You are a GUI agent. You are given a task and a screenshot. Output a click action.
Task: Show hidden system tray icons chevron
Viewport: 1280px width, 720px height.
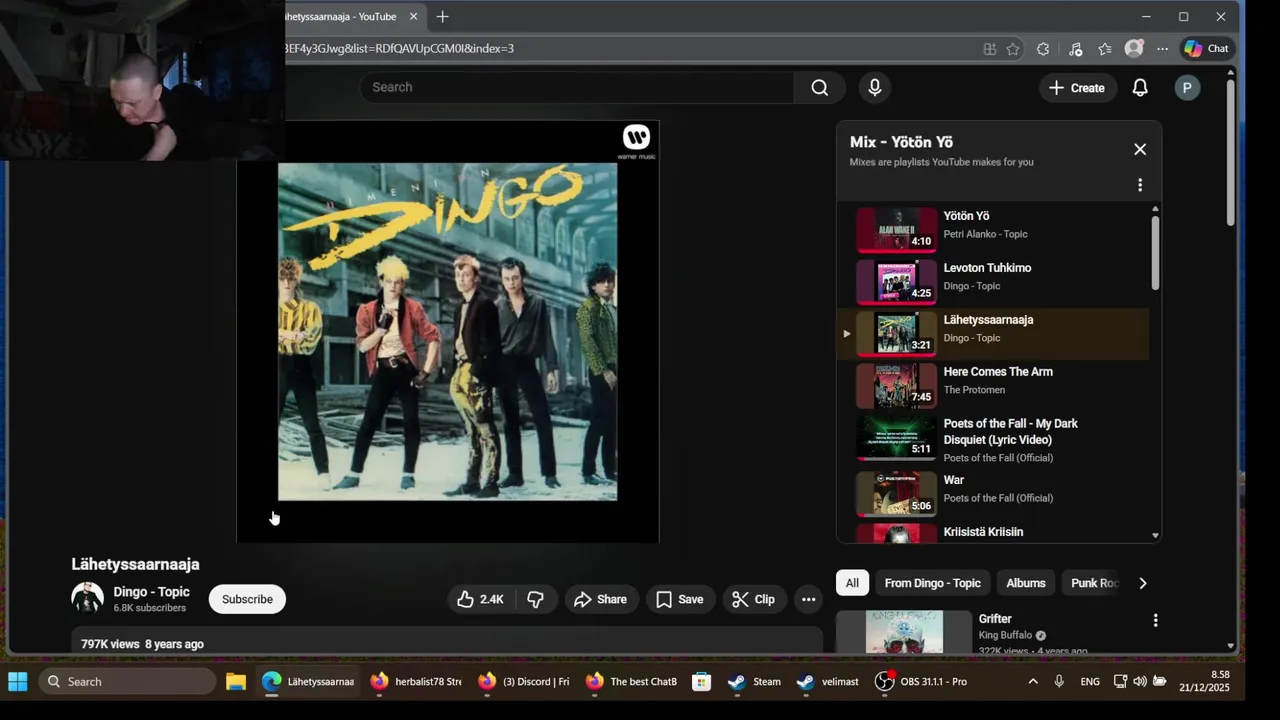(1033, 681)
